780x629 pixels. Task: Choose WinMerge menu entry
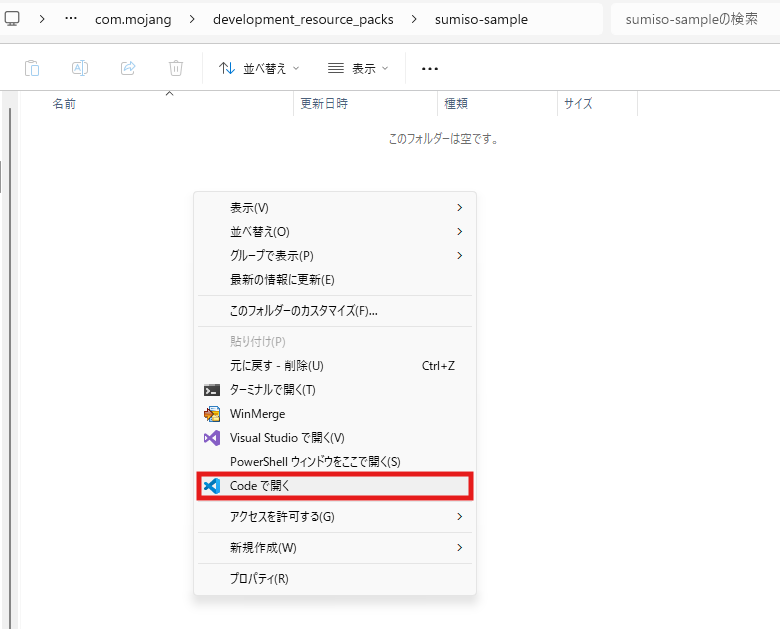tap(335, 414)
